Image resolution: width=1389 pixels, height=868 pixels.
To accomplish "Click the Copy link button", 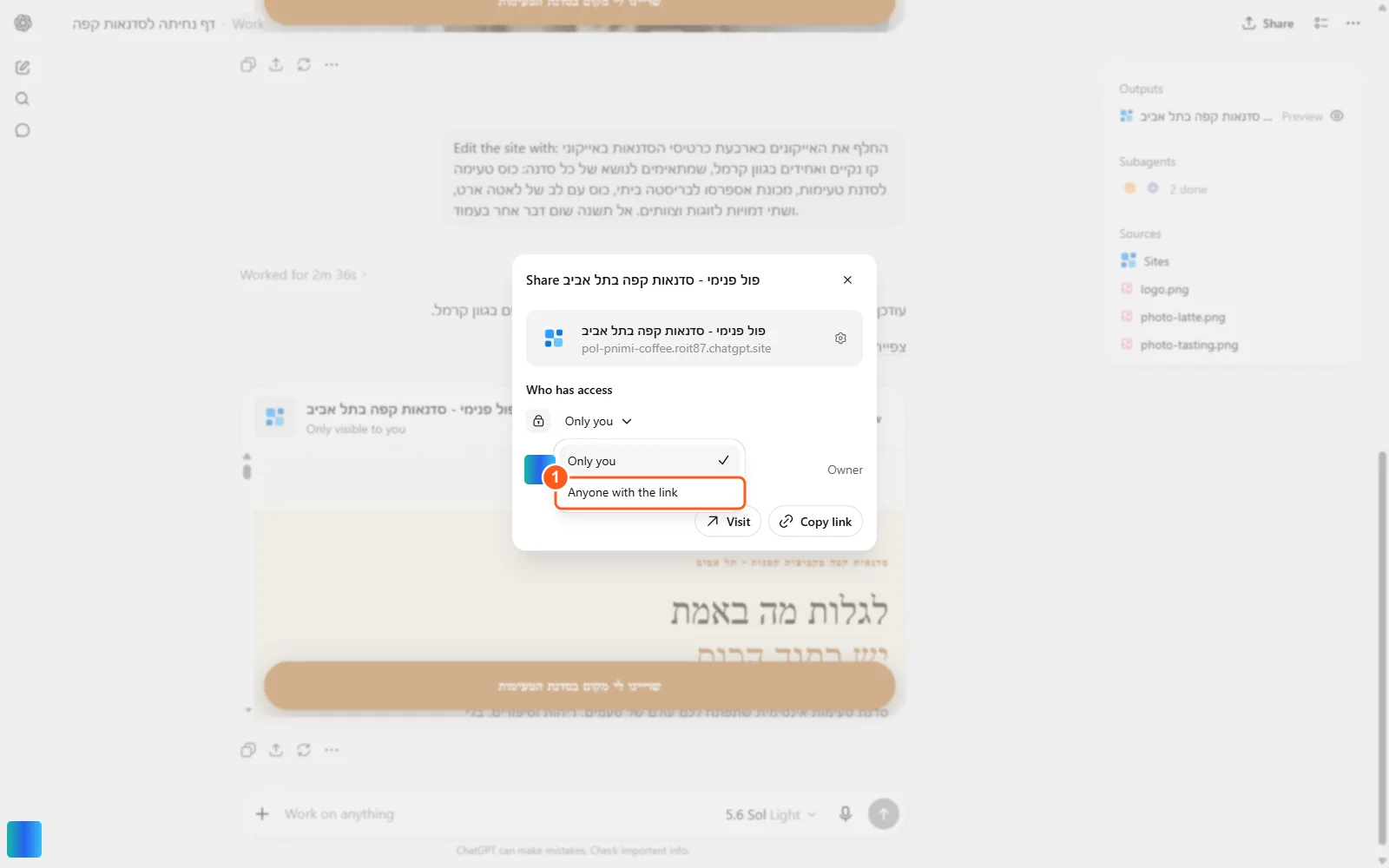I will click(815, 522).
